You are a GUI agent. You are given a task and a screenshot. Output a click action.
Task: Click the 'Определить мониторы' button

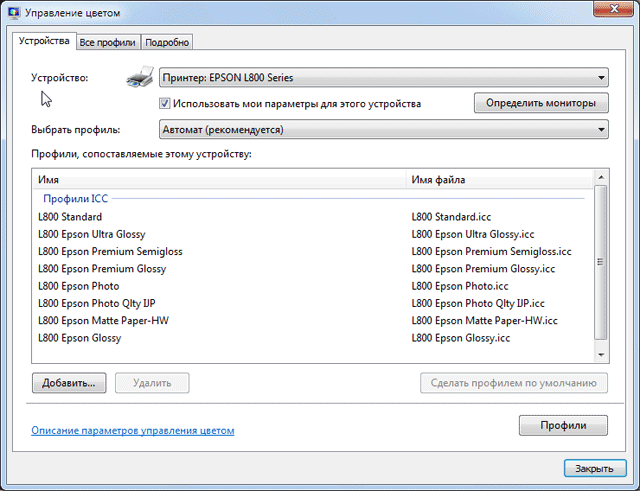(541, 103)
